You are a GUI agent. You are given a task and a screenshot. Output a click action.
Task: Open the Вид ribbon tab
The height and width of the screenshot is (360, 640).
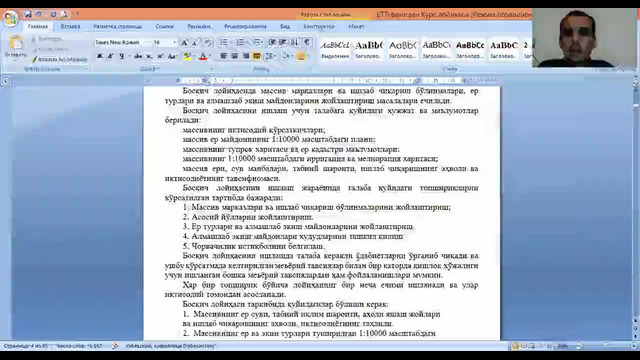tap(285, 27)
